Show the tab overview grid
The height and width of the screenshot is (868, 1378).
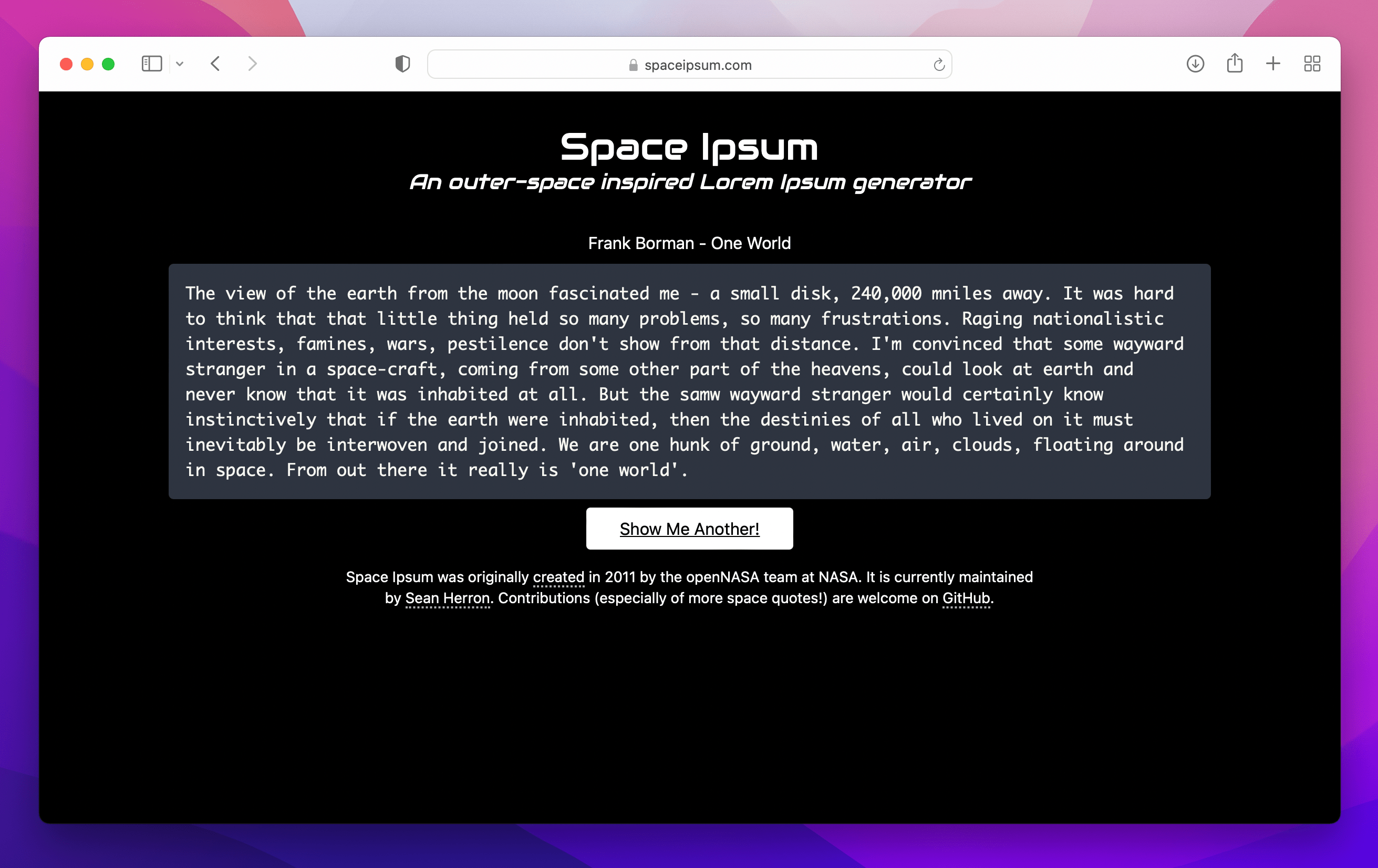[x=1312, y=64]
